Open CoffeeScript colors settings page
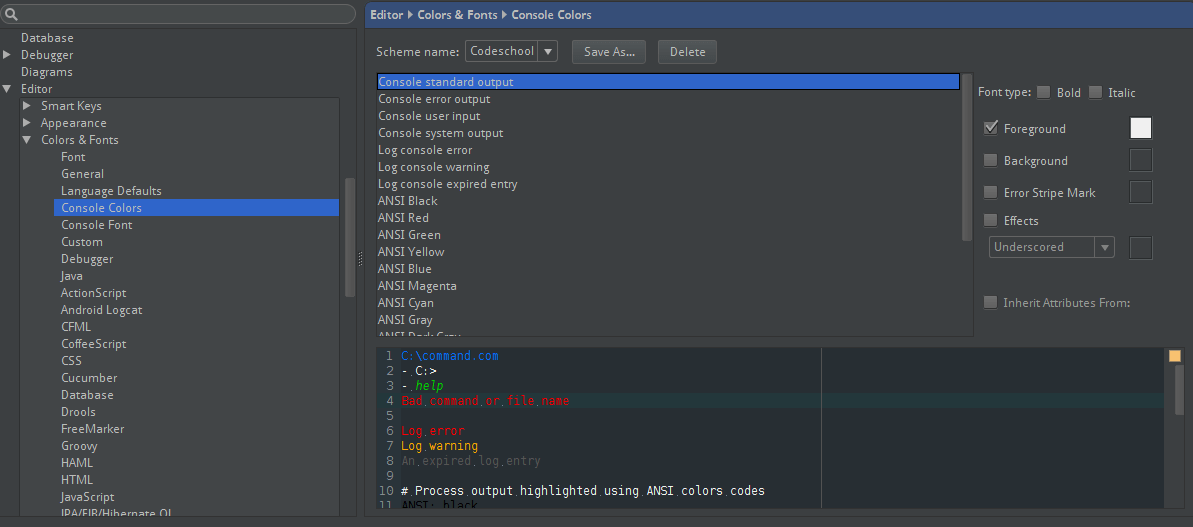The width and height of the screenshot is (1193, 527). (x=94, y=344)
